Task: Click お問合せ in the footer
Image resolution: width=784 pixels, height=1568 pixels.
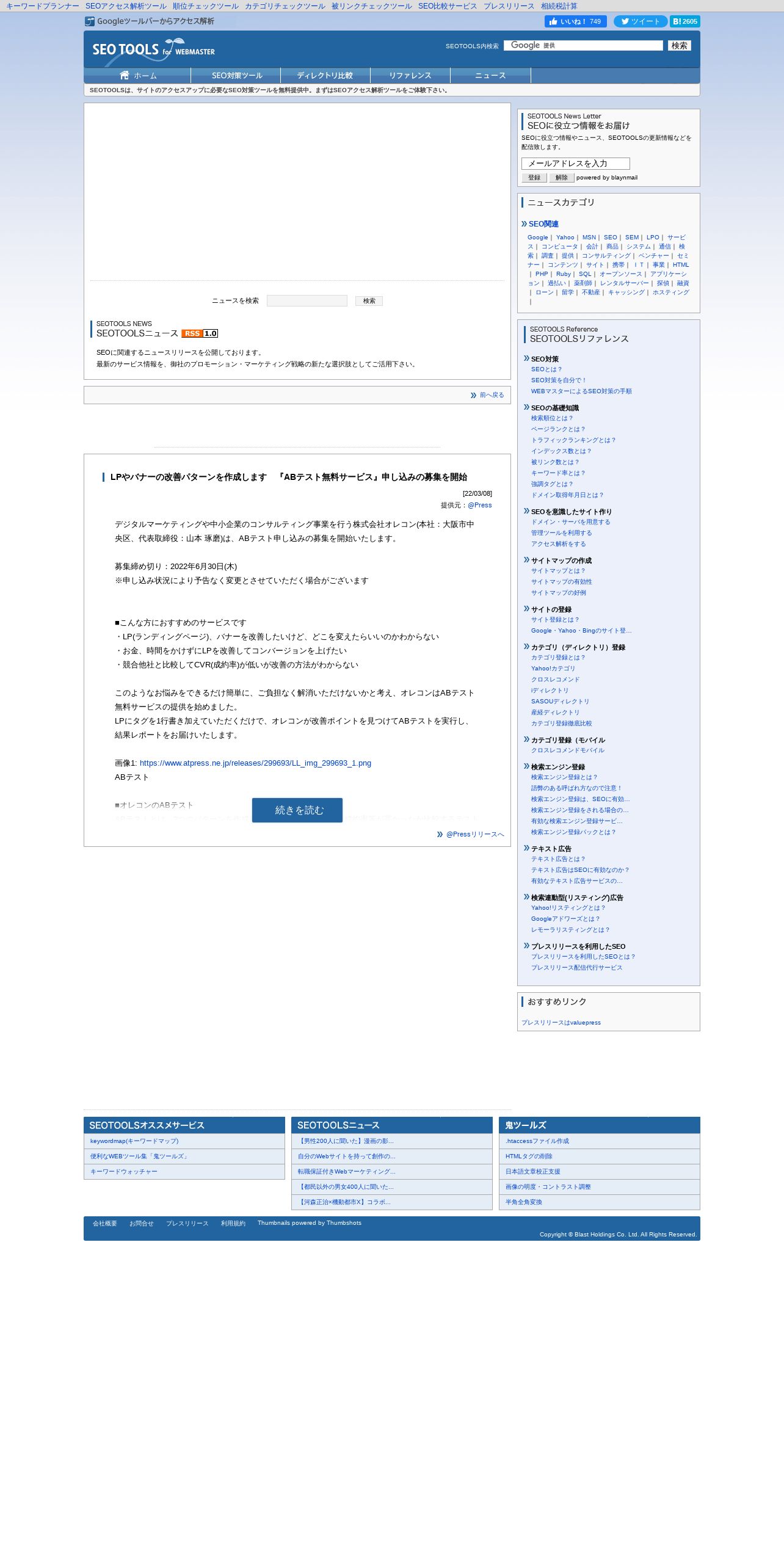Action: click(x=141, y=1224)
